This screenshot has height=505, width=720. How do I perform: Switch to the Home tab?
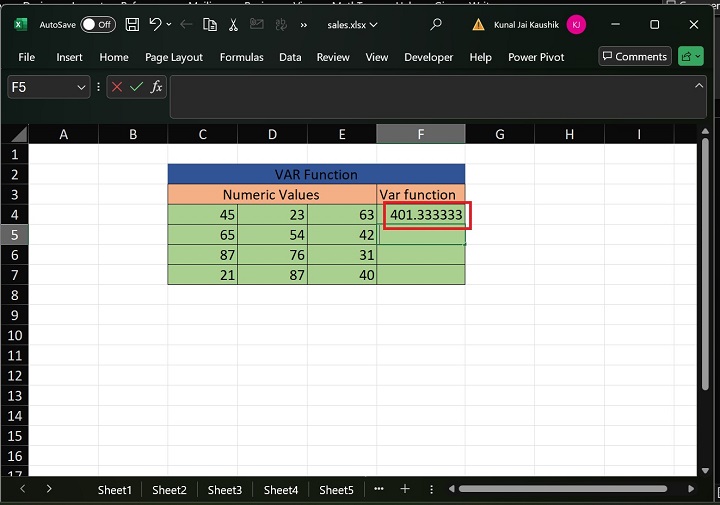click(x=114, y=57)
